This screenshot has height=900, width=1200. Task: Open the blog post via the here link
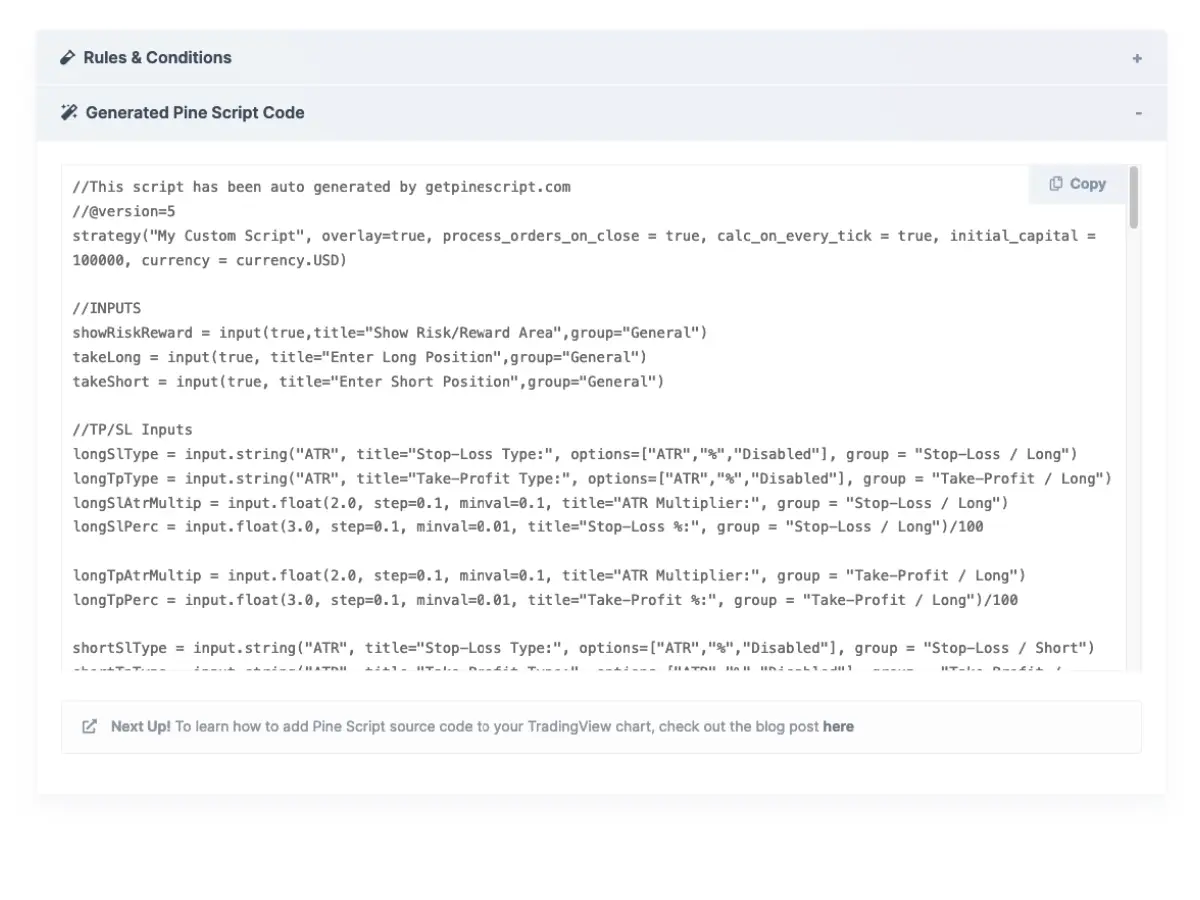[839, 726]
